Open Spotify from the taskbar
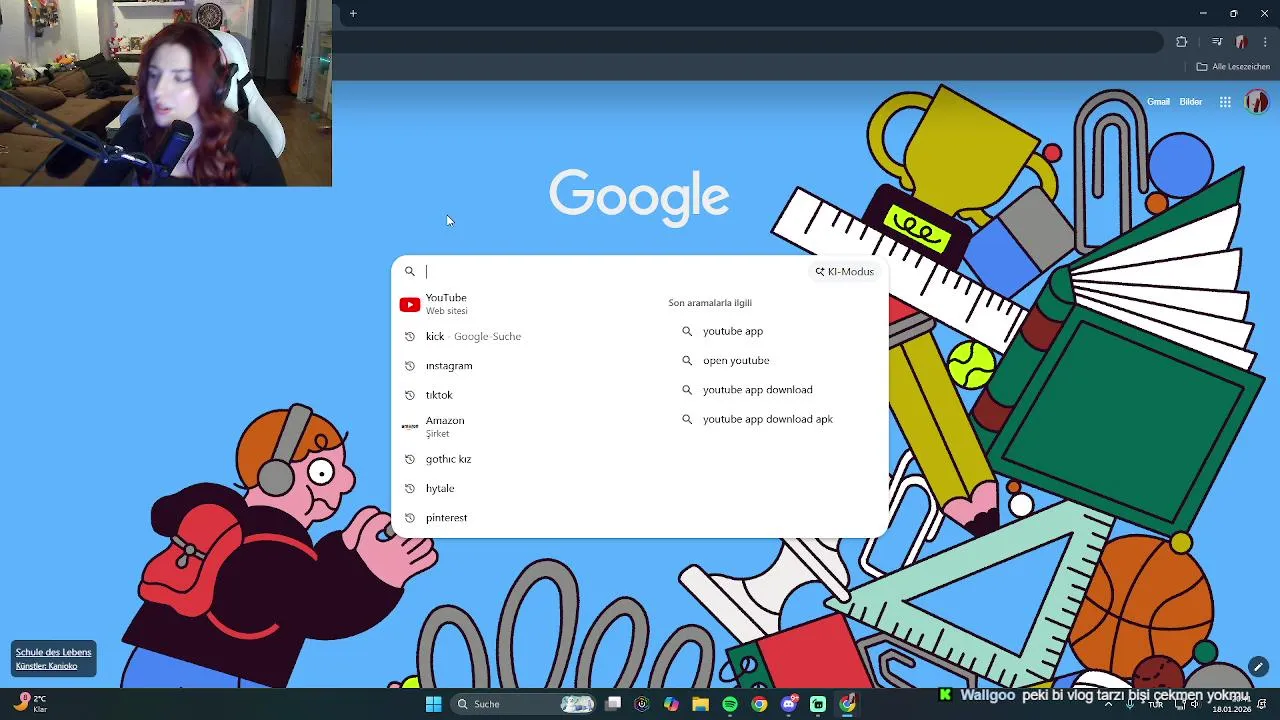Screen dimensions: 1280x720 (x=729, y=704)
